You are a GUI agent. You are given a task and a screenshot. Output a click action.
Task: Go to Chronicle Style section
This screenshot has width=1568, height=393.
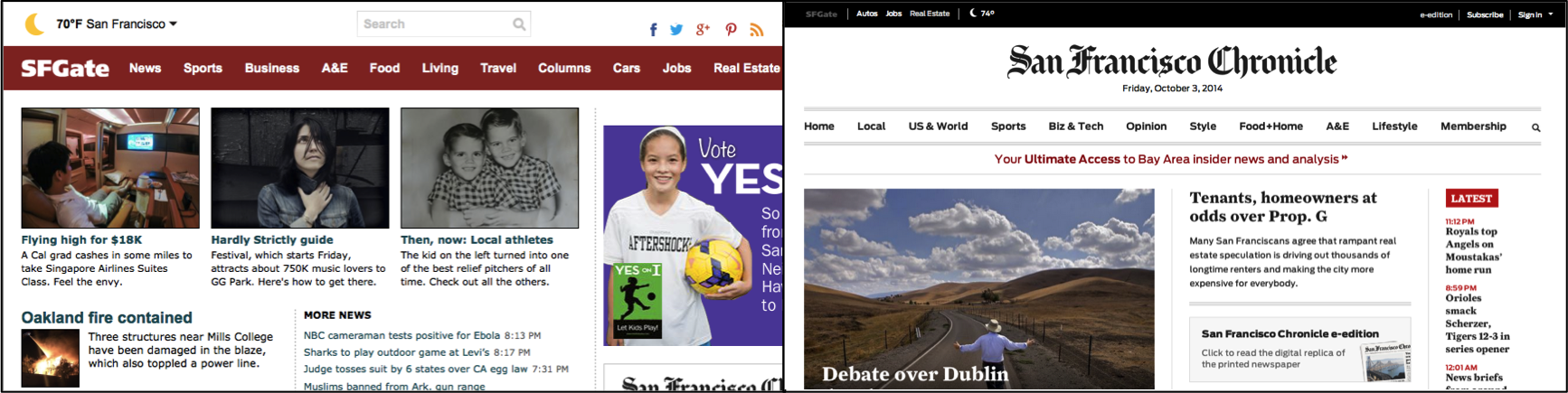coord(1203,126)
